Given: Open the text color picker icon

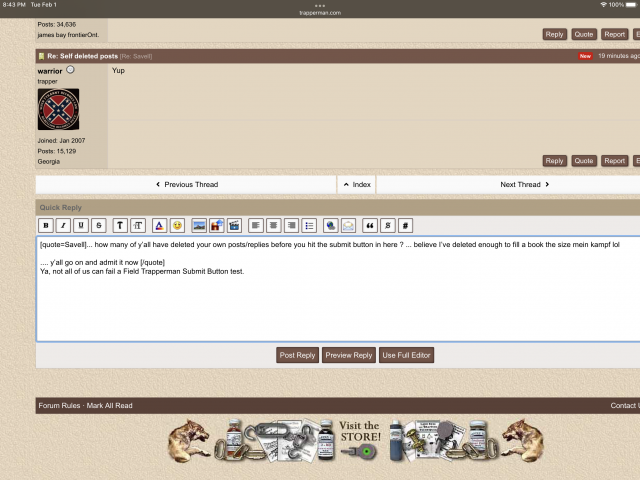Looking at the screenshot, I should [159, 225].
